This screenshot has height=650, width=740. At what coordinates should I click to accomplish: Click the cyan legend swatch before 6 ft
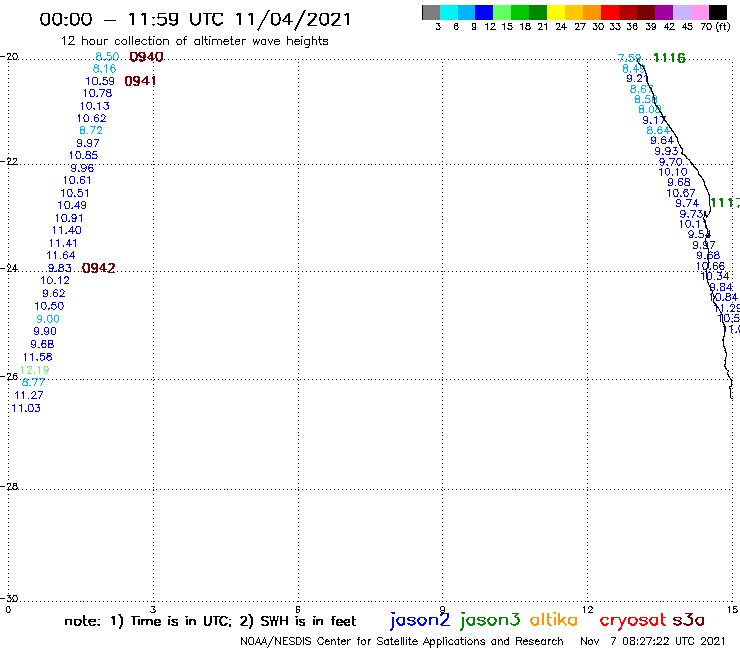(449, 13)
